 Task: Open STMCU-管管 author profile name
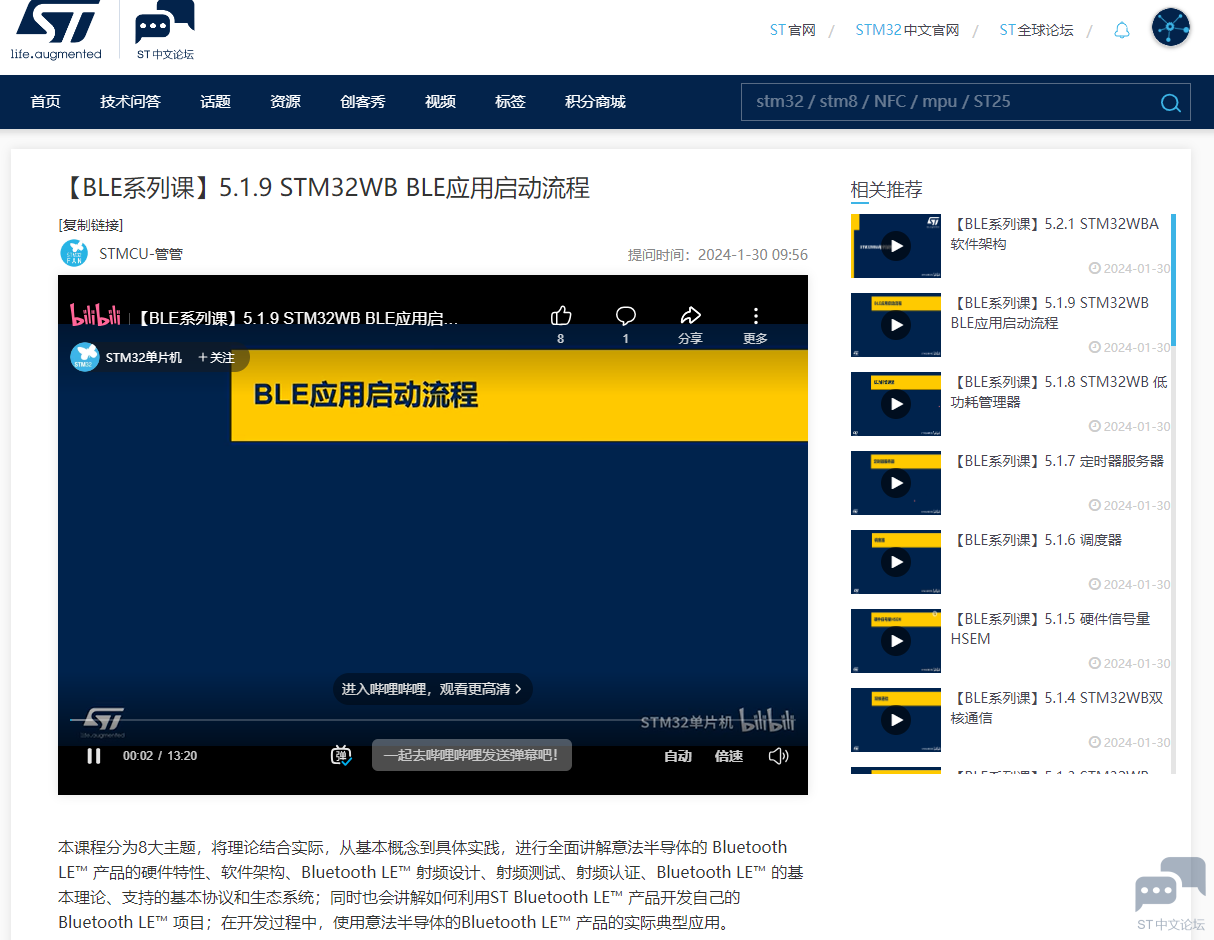coord(141,254)
